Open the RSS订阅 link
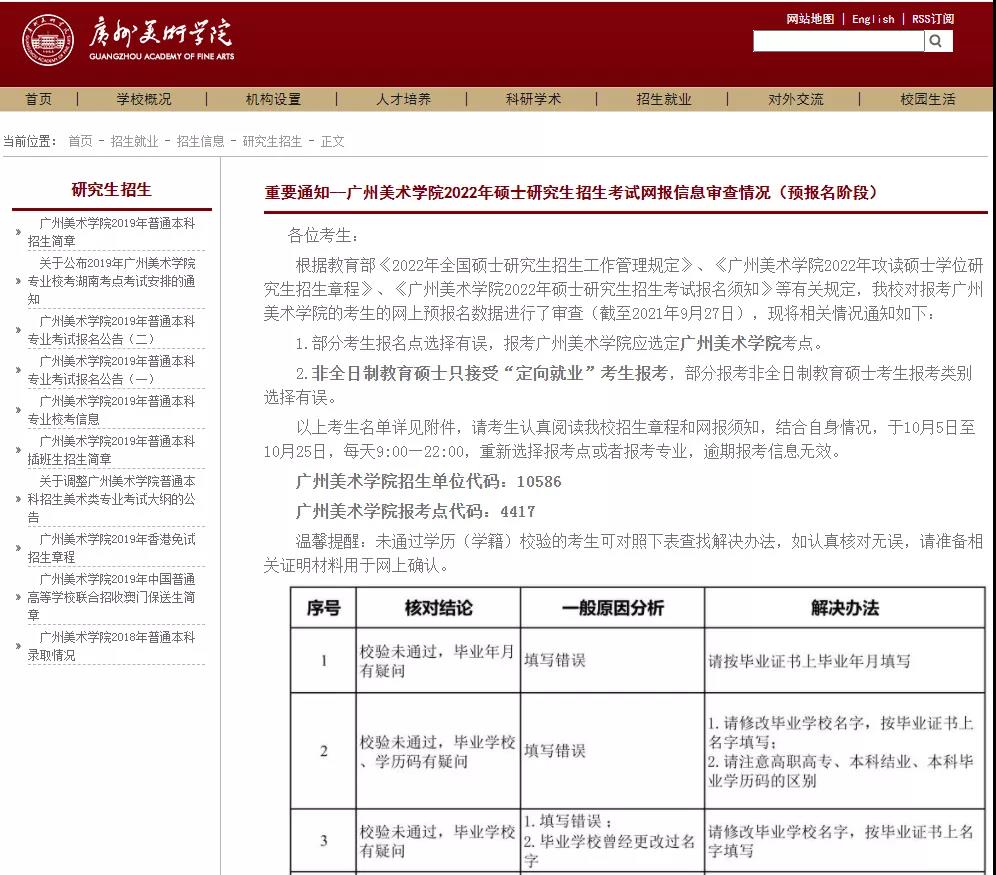The height and width of the screenshot is (875, 996). click(932, 19)
